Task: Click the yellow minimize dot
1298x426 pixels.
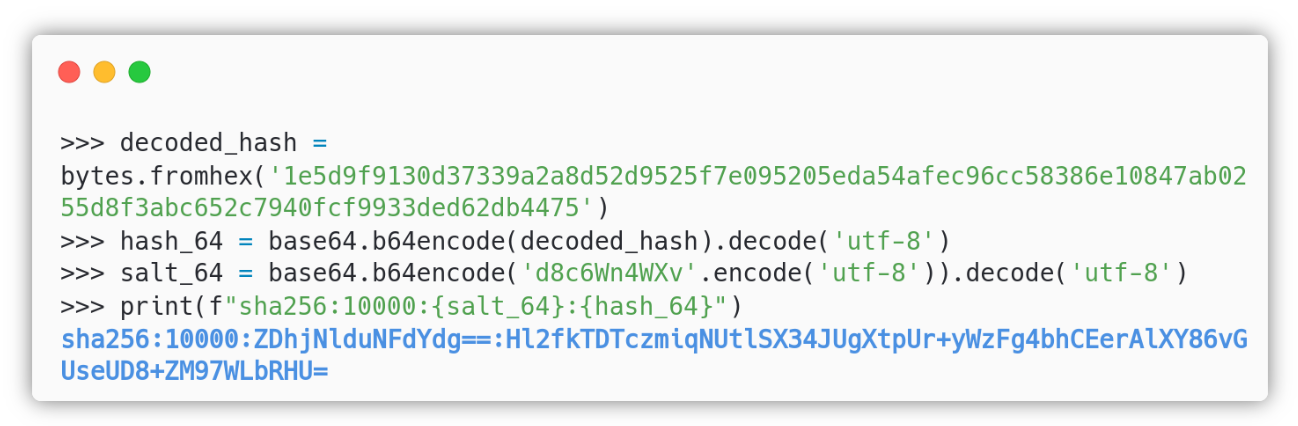Action: coord(104,72)
